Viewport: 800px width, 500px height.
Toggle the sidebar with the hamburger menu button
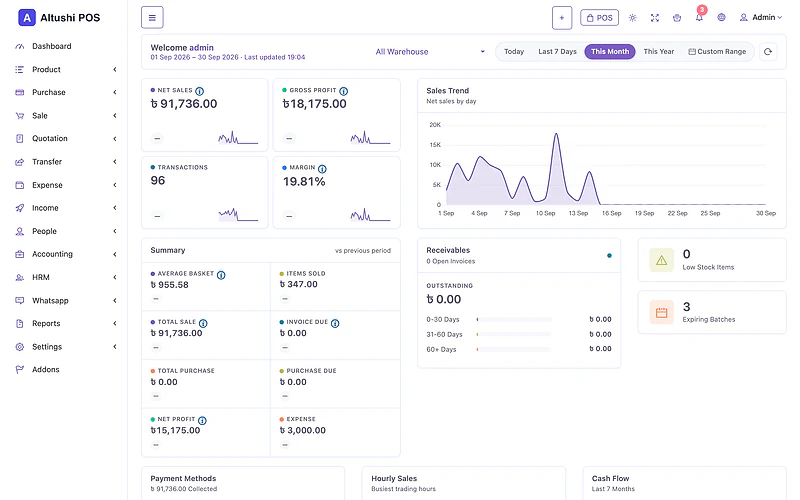(x=152, y=17)
